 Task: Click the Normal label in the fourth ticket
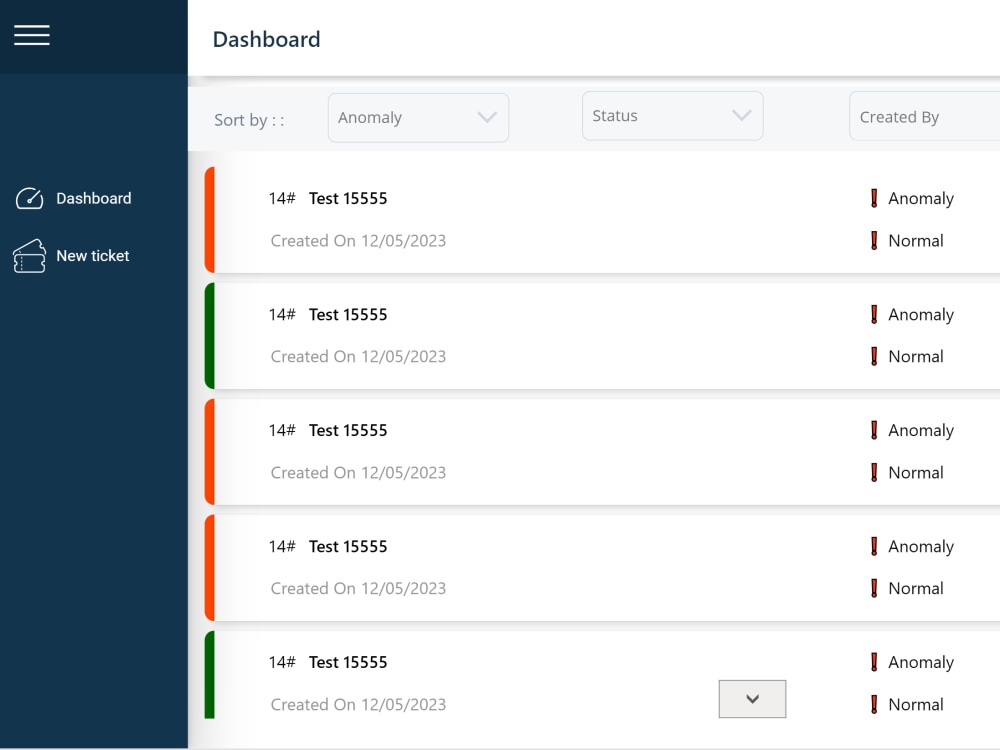click(916, 588)
